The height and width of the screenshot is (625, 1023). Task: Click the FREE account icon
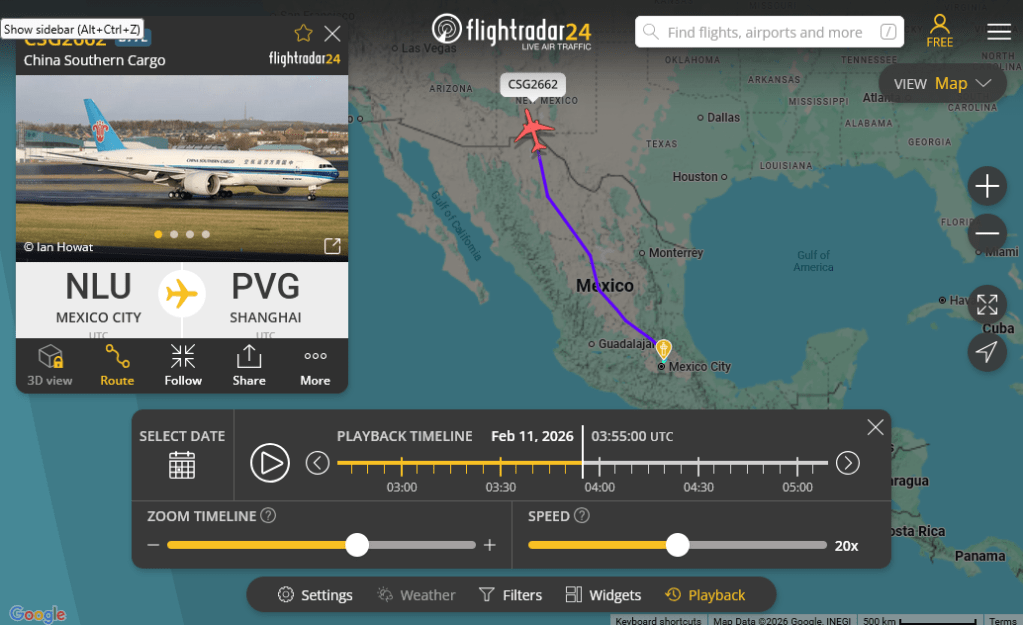[940, 30]
